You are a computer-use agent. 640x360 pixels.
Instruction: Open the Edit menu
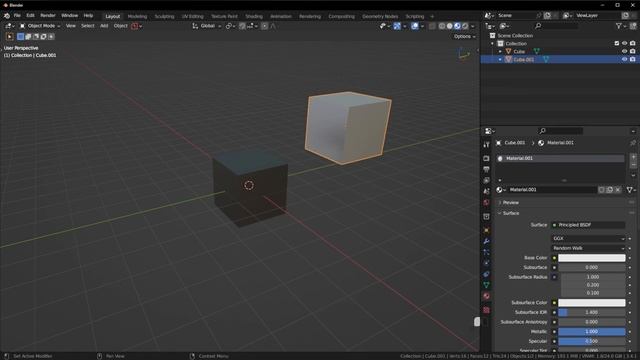point(30,16)
